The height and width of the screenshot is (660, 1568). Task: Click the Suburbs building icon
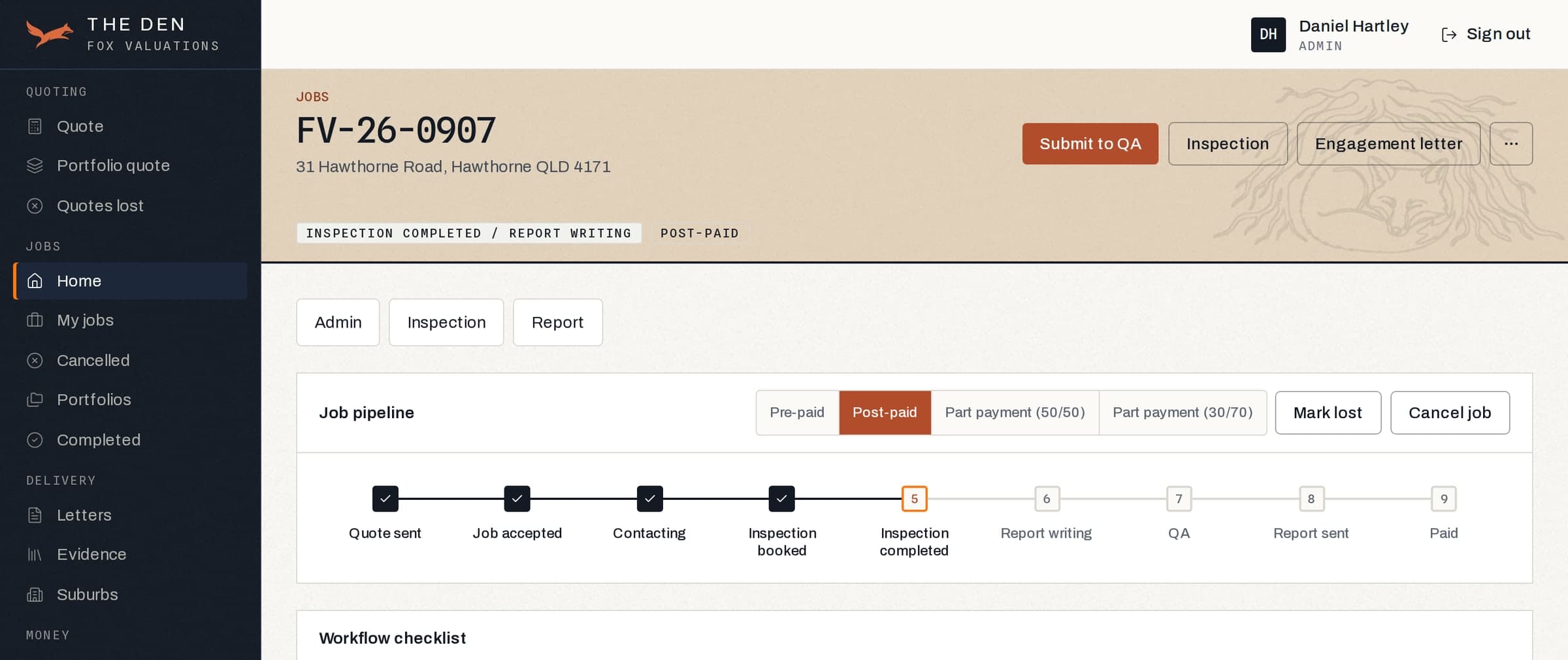tap(35, 595)
